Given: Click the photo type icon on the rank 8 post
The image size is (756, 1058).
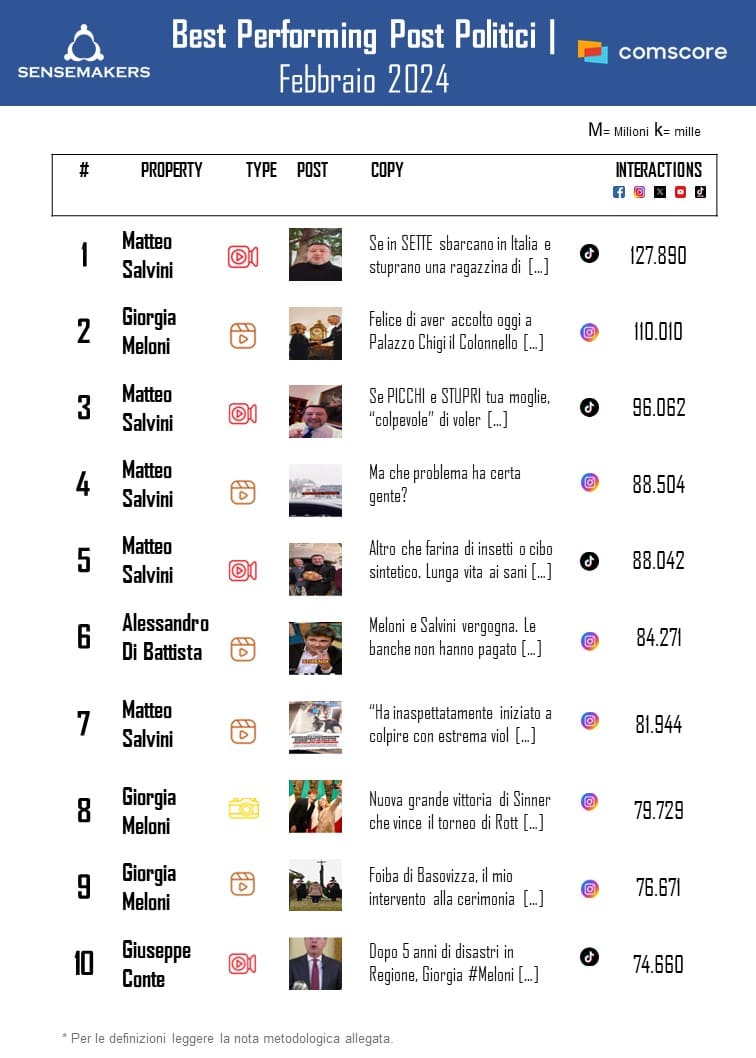Looking at the screenshot, I should (x=243, y=808).
